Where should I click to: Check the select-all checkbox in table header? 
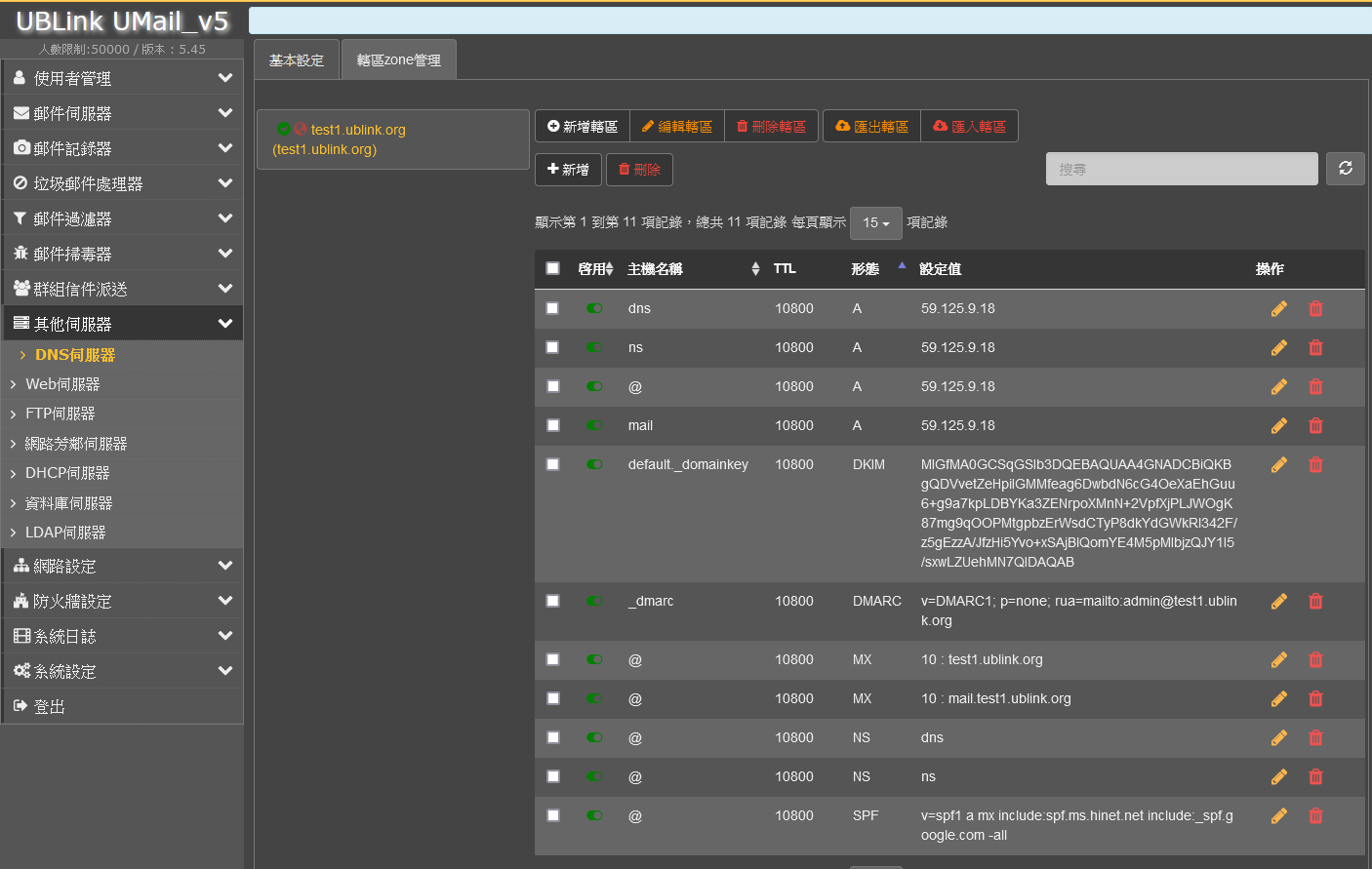point(553,268)
